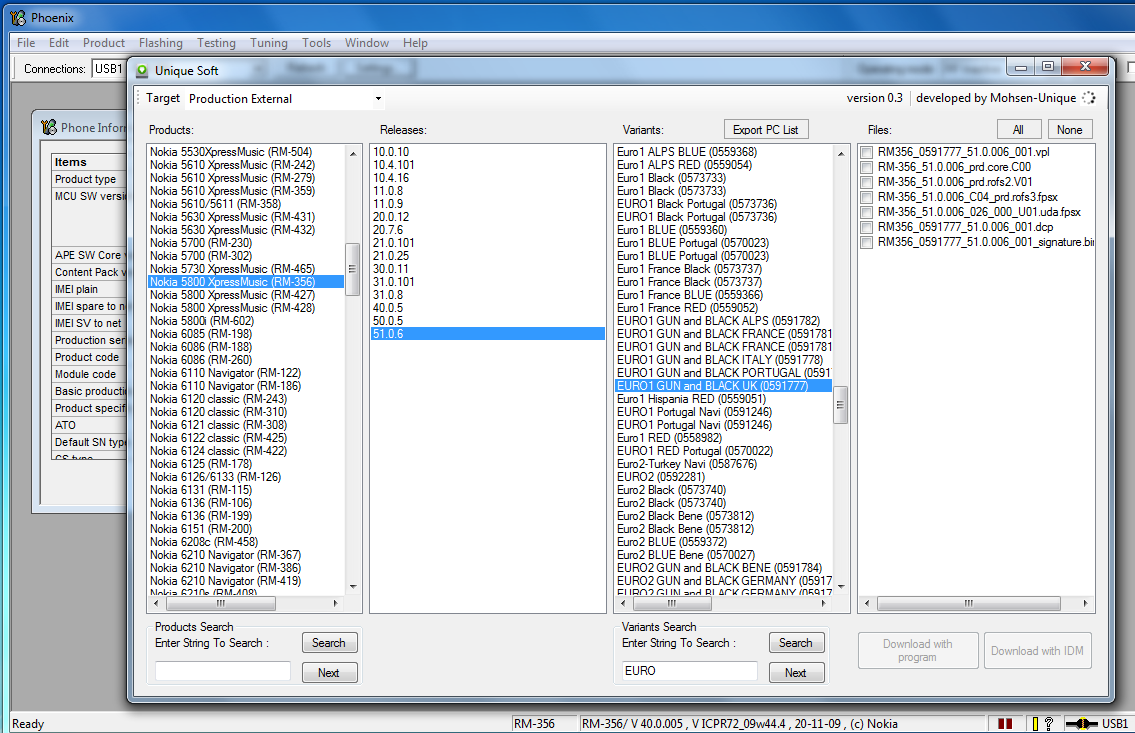Viewport: 1135px width, 733px height.
Task: Click the spinning loader icon beside developer name
Action: click(1089, 98)
